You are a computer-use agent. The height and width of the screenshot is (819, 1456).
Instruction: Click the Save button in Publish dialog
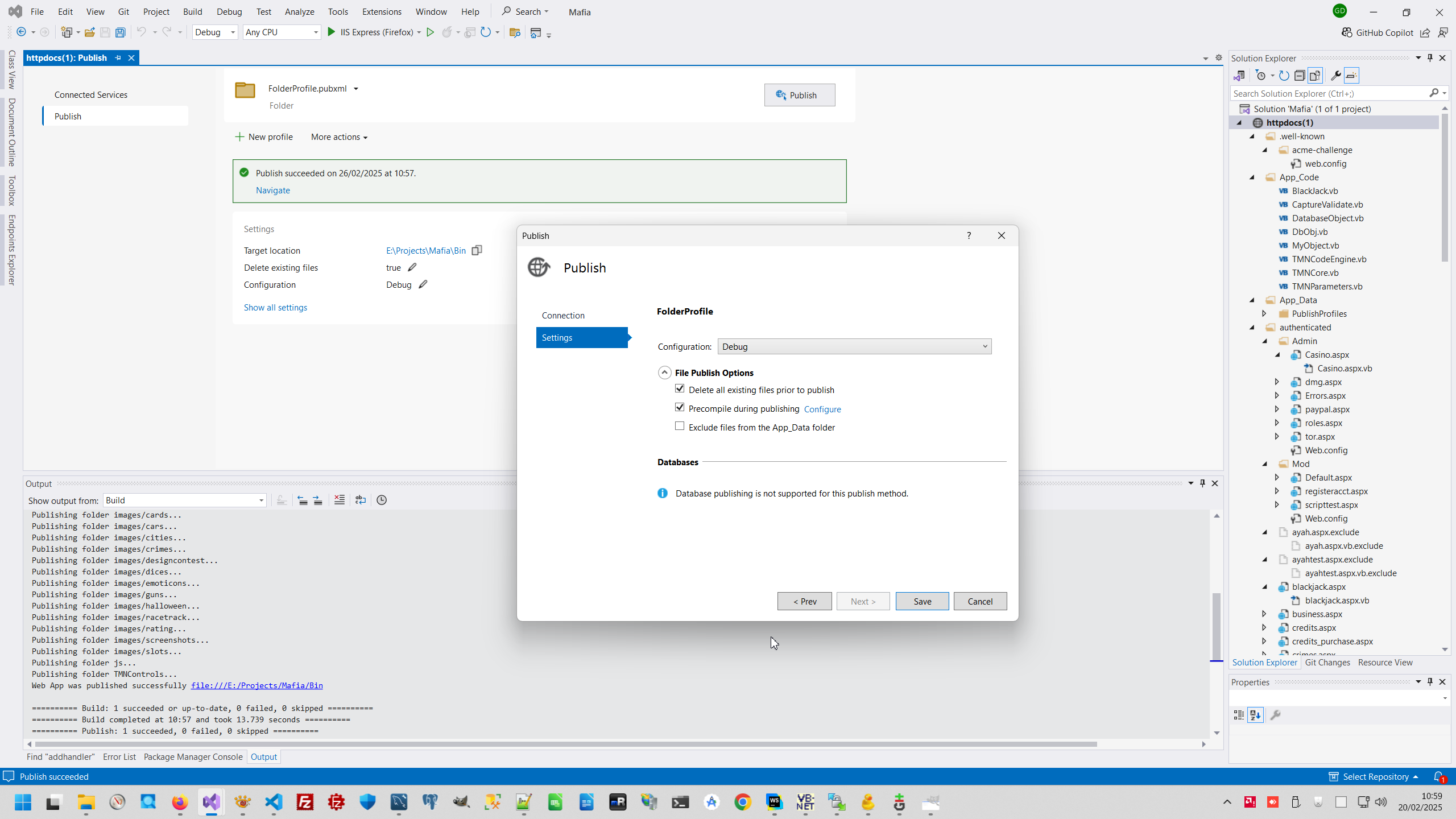922,601
